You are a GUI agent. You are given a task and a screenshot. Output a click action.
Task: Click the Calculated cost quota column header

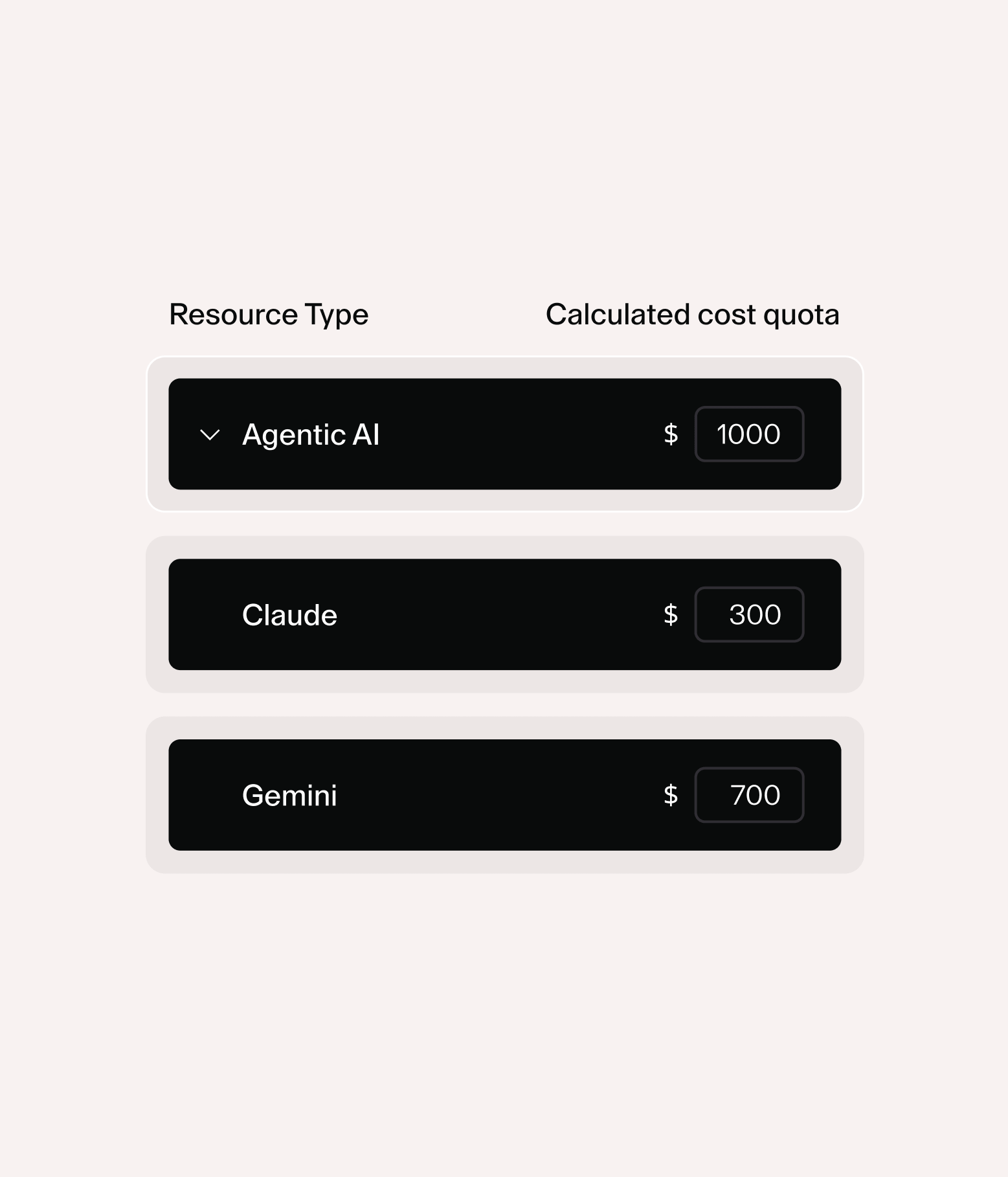pyautogui.click(x=693, y=315)
